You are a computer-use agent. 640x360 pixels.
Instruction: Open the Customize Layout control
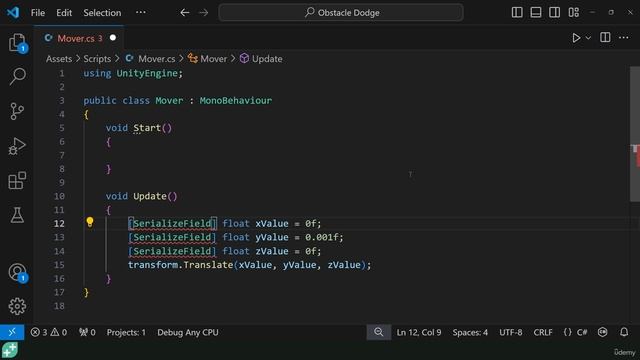[x=573, y=12]
